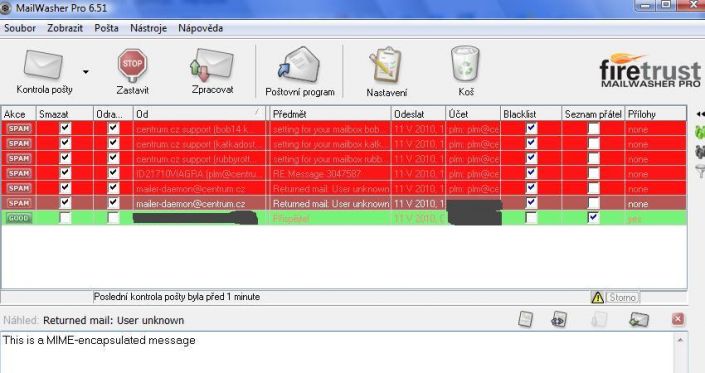The image size is (705, 373).
Task: Check Seznam přátel for rubbyrolt message
Action: point(593,159)
